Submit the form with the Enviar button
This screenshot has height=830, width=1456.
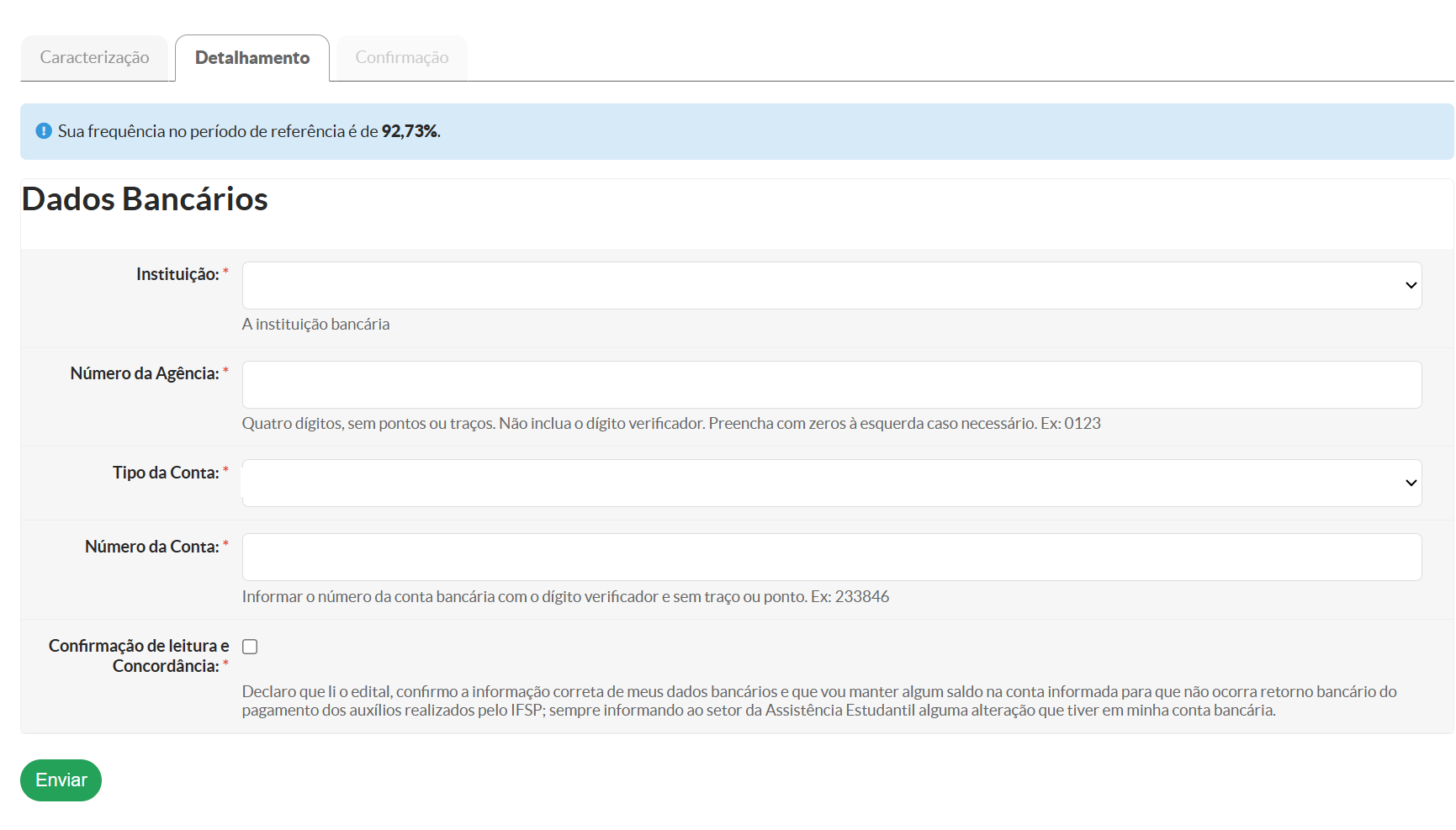click(x=61, y=780)
